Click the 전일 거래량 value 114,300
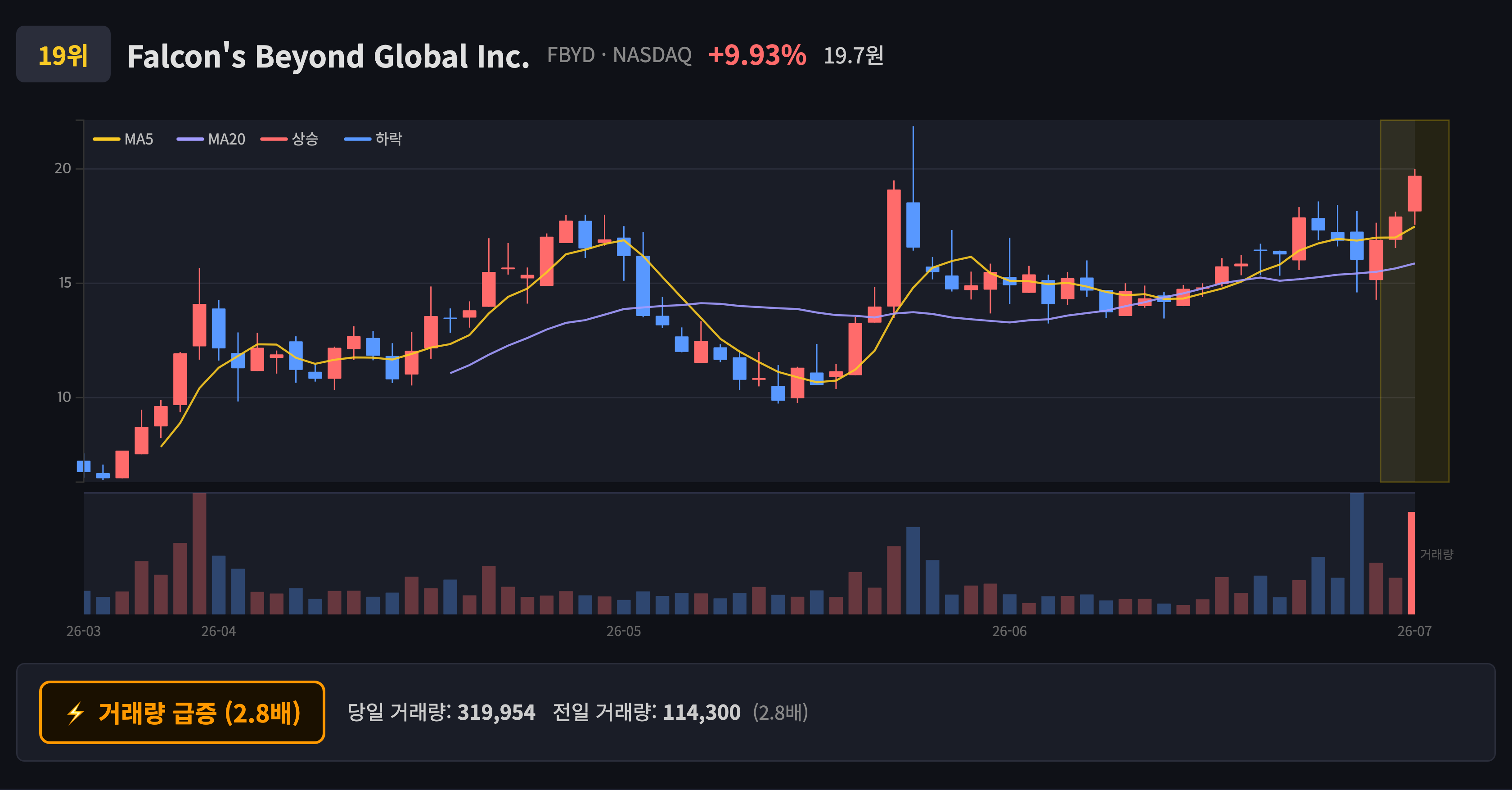The width and height of the screenshot is (1512, 790). (702, 713)
